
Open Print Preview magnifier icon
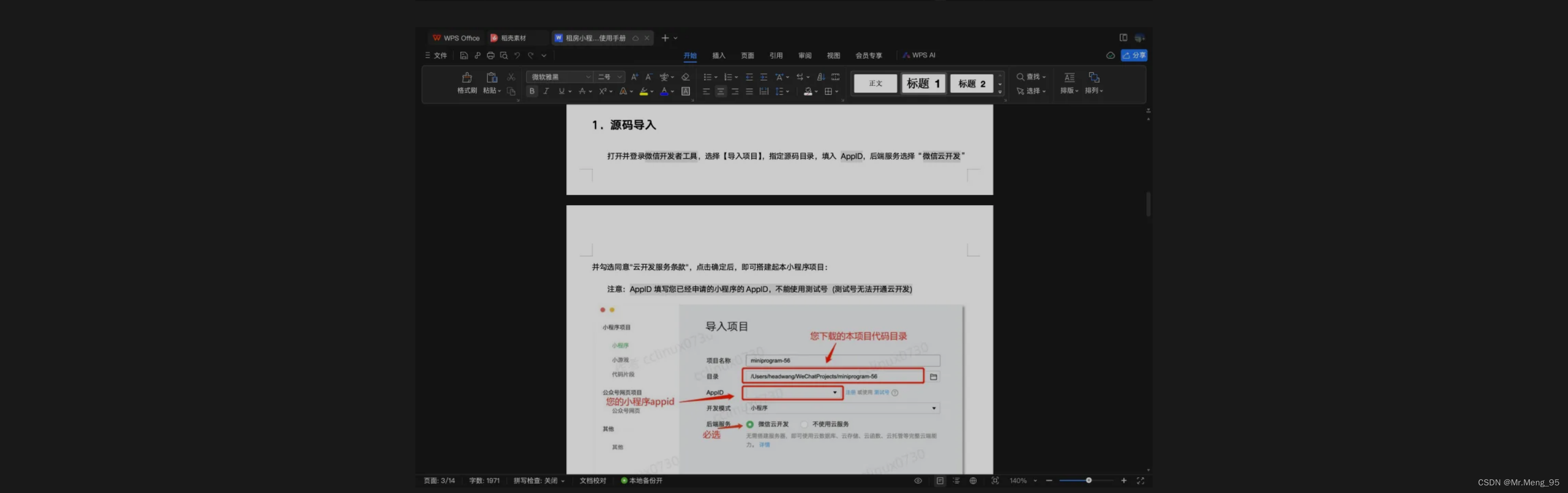point(504,56)
